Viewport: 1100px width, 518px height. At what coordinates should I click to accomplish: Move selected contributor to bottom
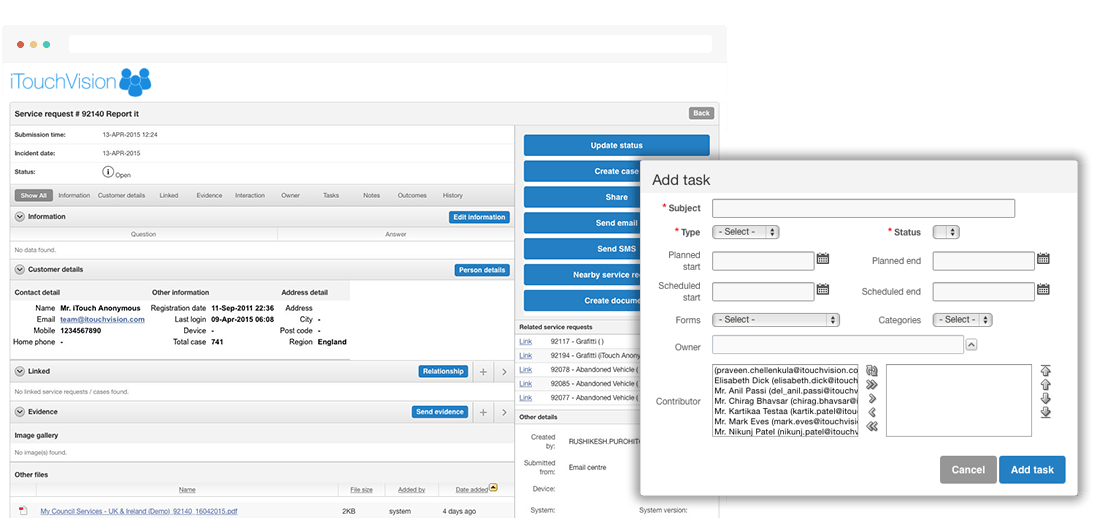point(1045,413)
